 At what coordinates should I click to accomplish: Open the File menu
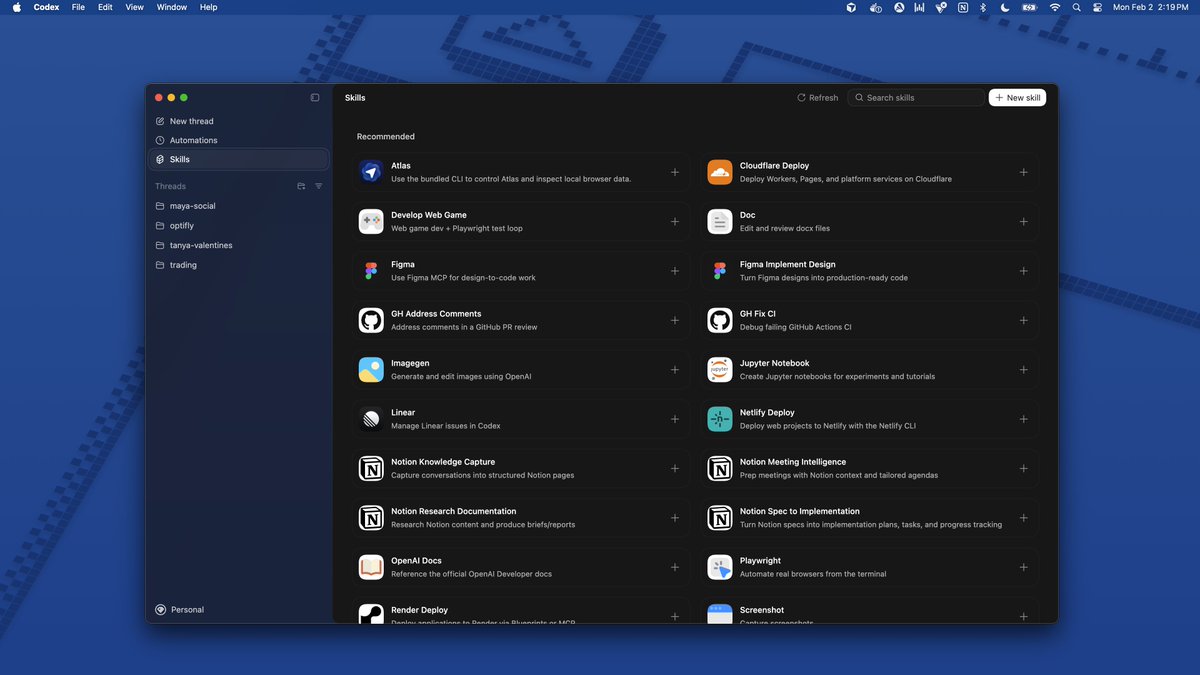[78, 7]
